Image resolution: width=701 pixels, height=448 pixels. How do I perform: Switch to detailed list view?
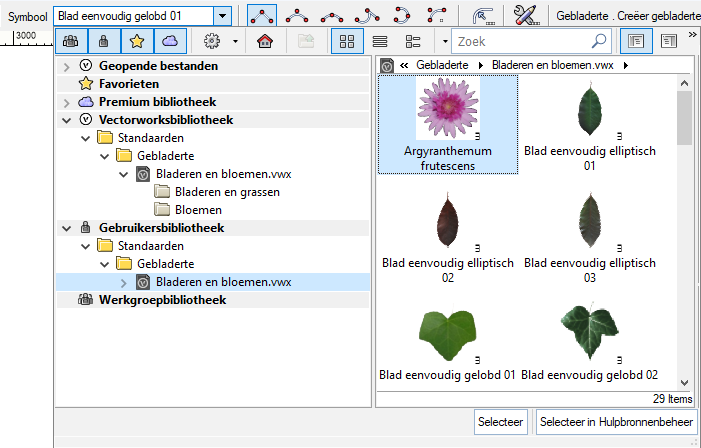coord(413,41)
